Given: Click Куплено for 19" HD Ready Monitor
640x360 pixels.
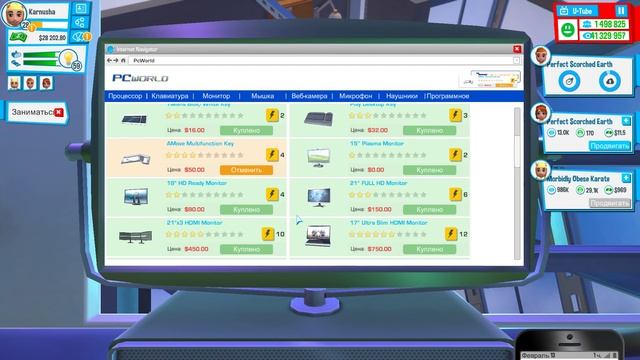Looking at the screenshot, I should 246,209.
